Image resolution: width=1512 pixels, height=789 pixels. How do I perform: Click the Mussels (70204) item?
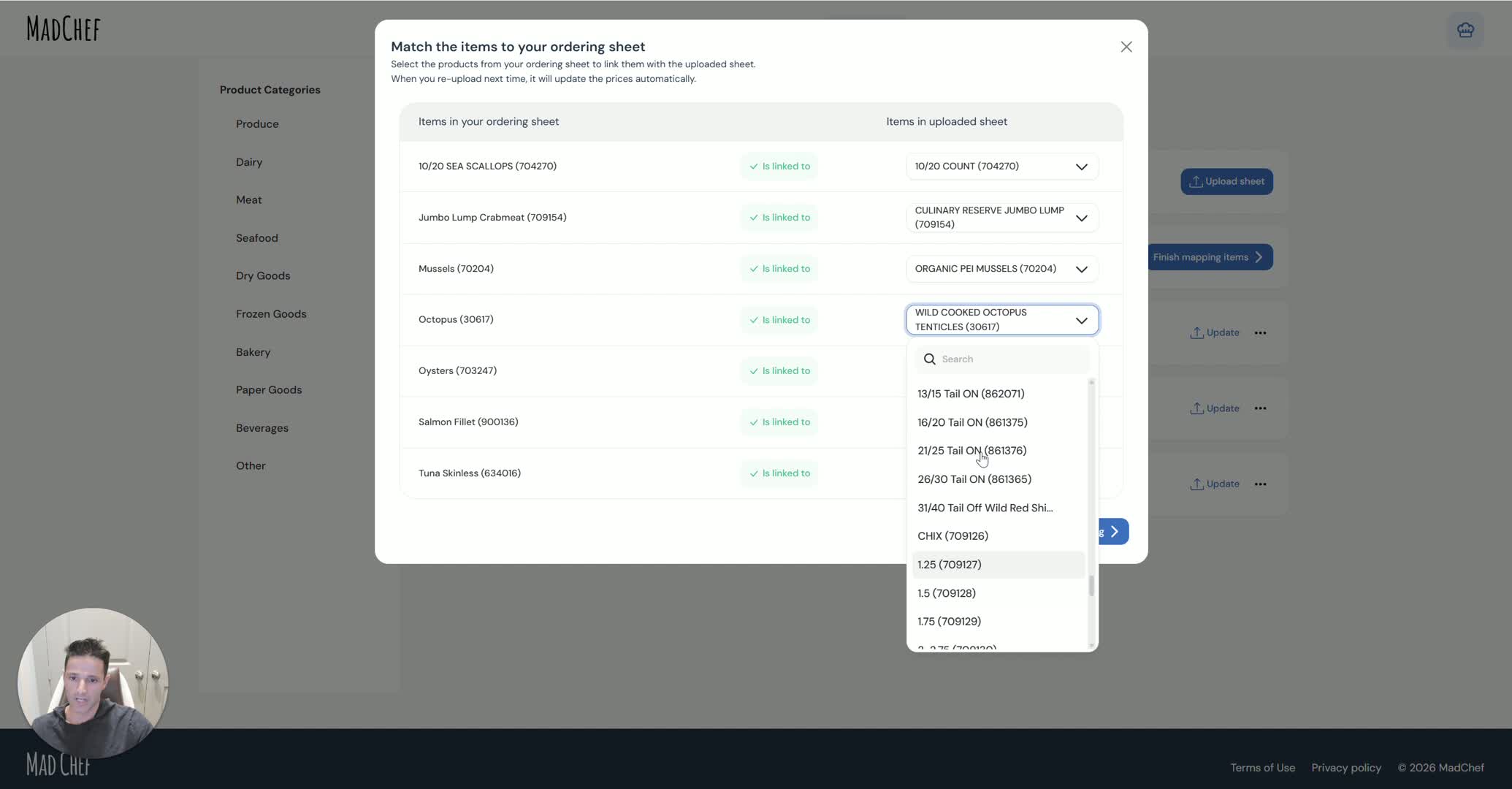pos(456,269)
